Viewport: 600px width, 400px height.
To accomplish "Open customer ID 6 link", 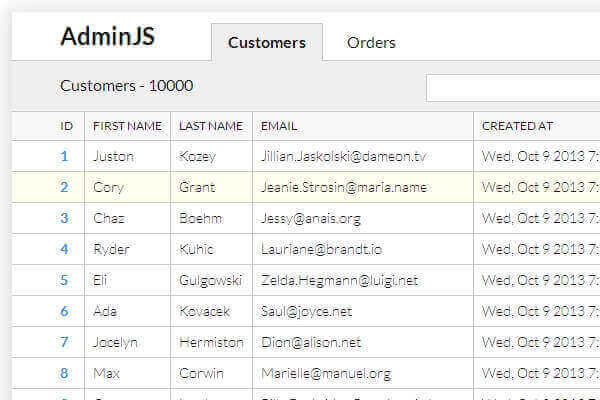I will coord(64,311).
